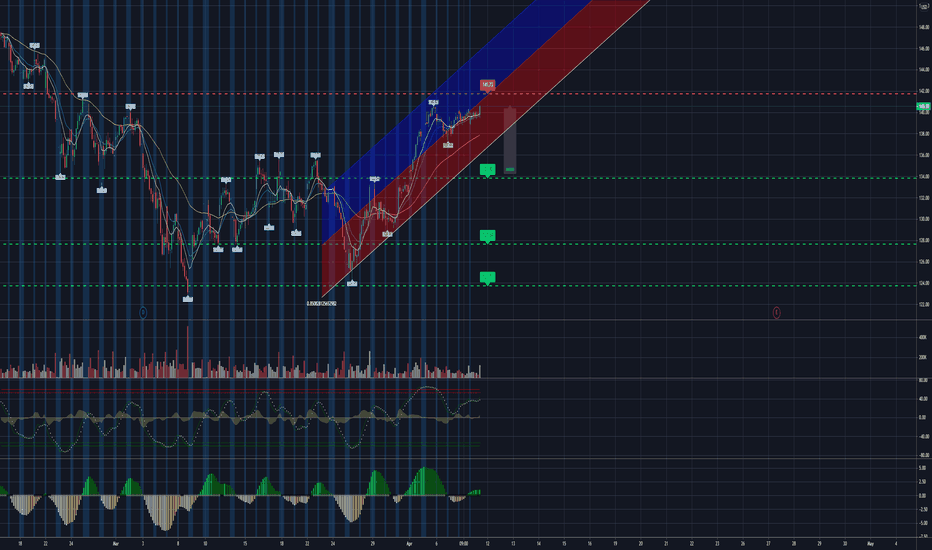The width and height of the screenshot is (932, 550).
Task: Click the green callout above the 134.00 line
Action: [487, 171]
